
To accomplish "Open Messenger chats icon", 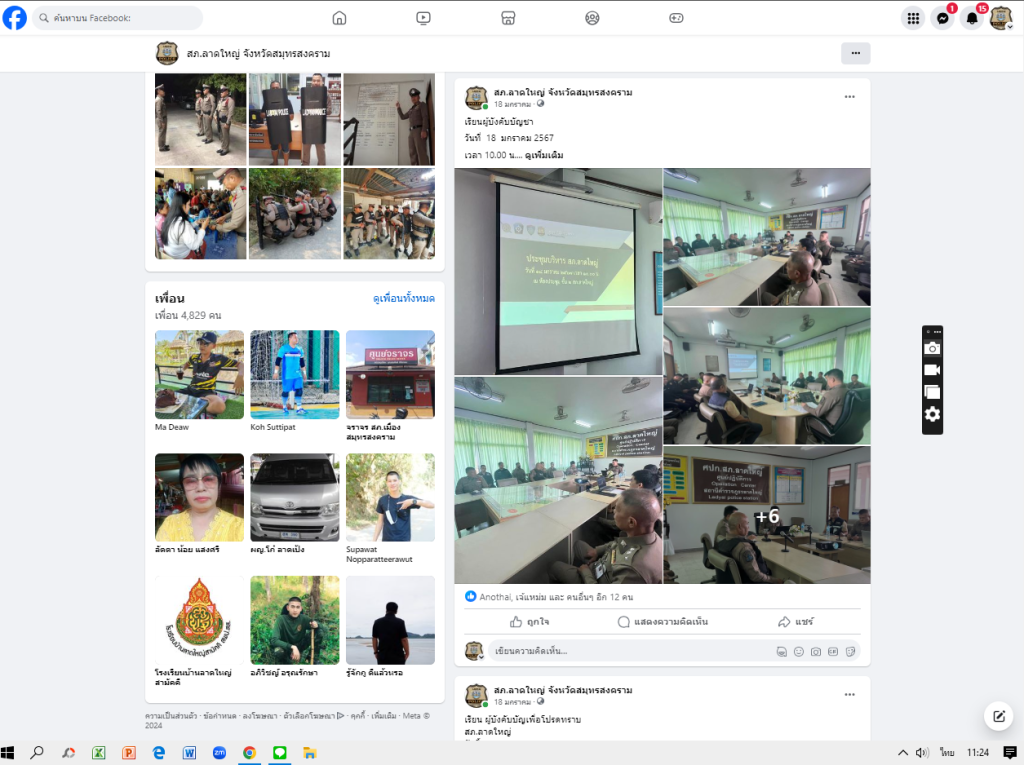I will tap(941, 18).
